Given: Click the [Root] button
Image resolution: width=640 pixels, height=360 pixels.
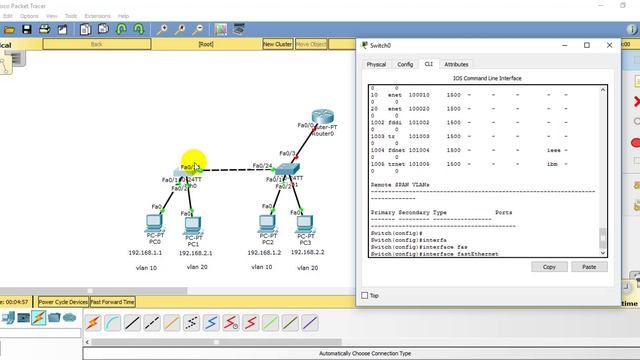Looking at the screenshot, I should tap(206, 44).
